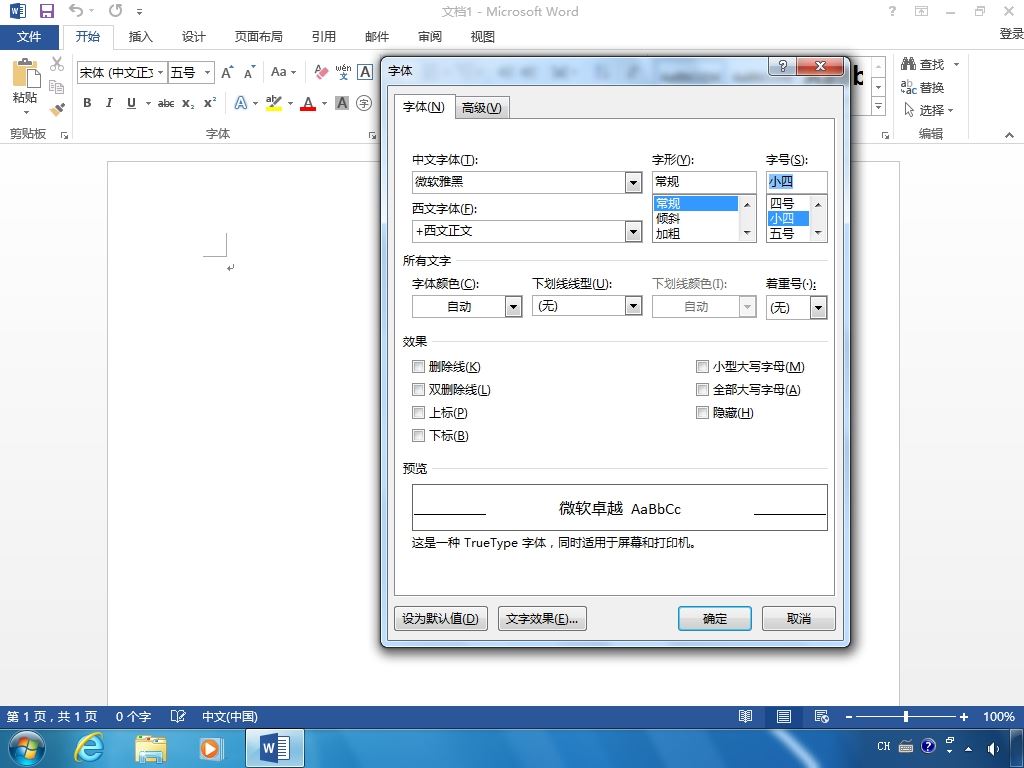Click the zoom slider handle

tap(906, 716)
